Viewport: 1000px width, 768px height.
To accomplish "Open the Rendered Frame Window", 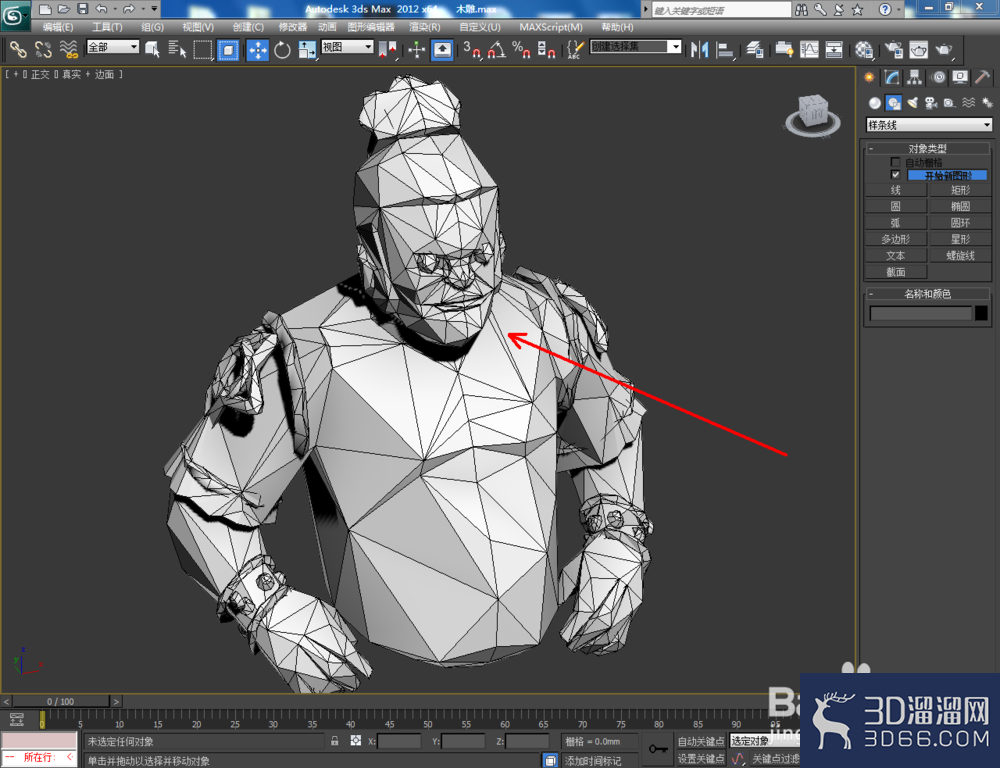I will tap(918, 49).
